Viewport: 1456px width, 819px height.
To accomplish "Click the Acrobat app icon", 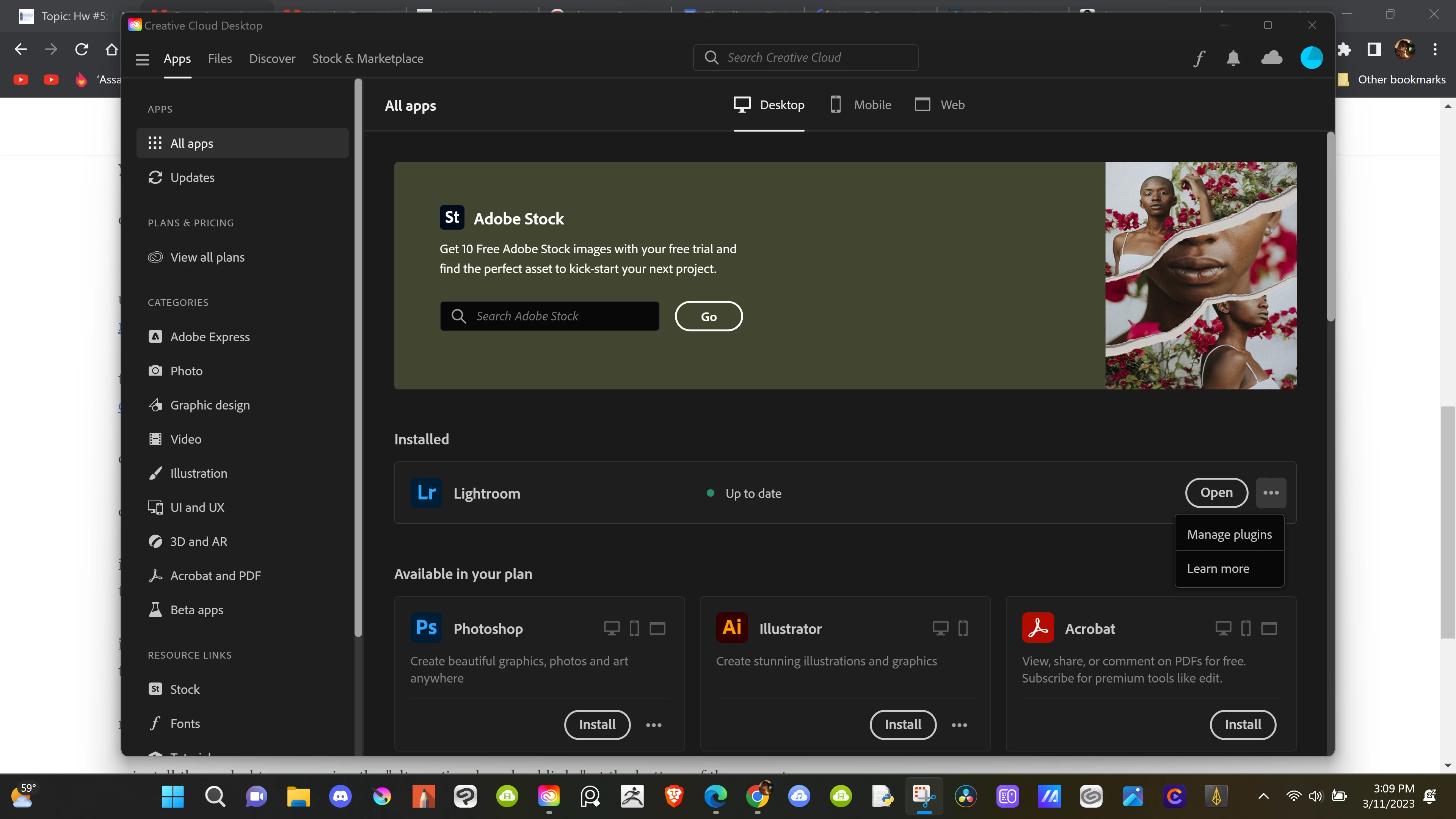I will pyautogui.click(x=1038, y=628).
